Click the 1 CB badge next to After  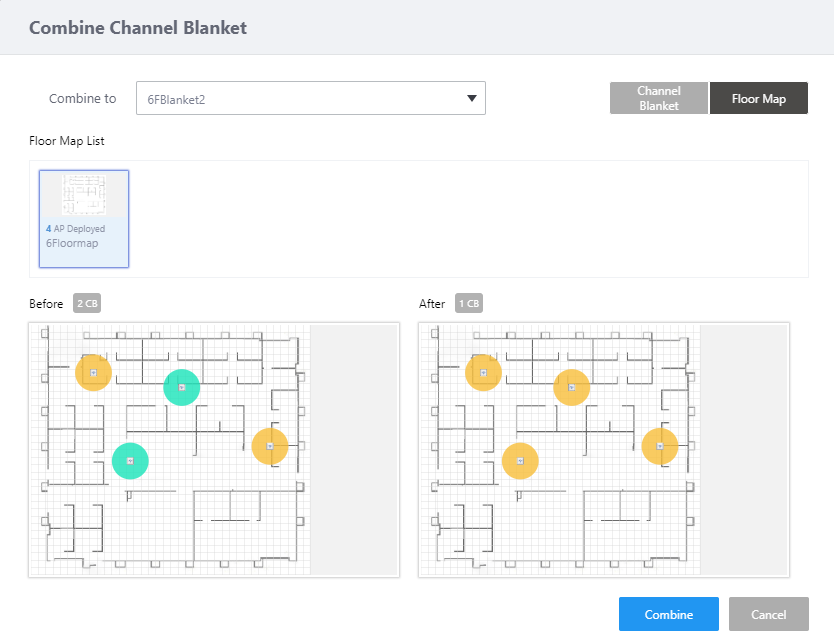point(468,304)
